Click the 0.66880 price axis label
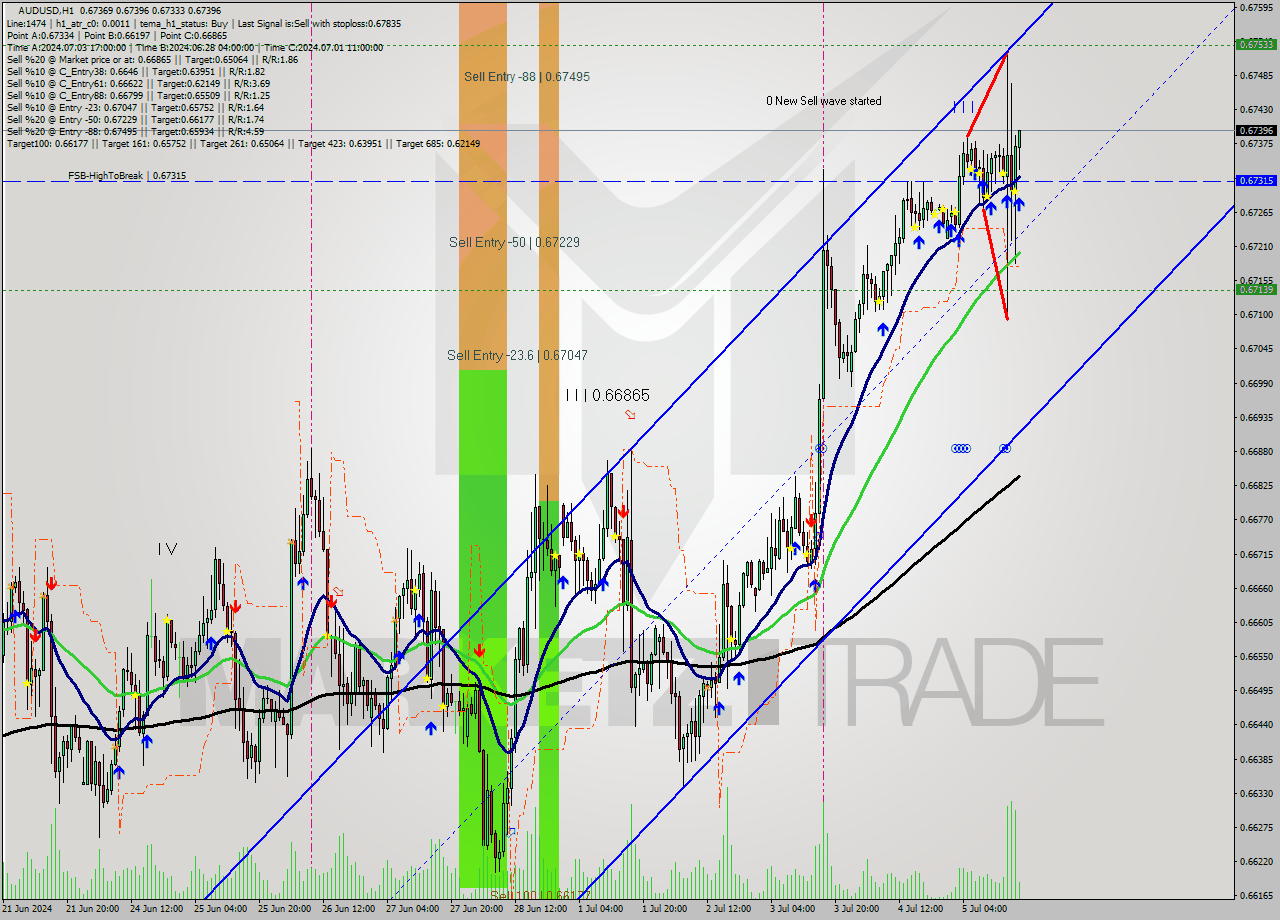1280x920 pixels. (x=1256, y=451)
